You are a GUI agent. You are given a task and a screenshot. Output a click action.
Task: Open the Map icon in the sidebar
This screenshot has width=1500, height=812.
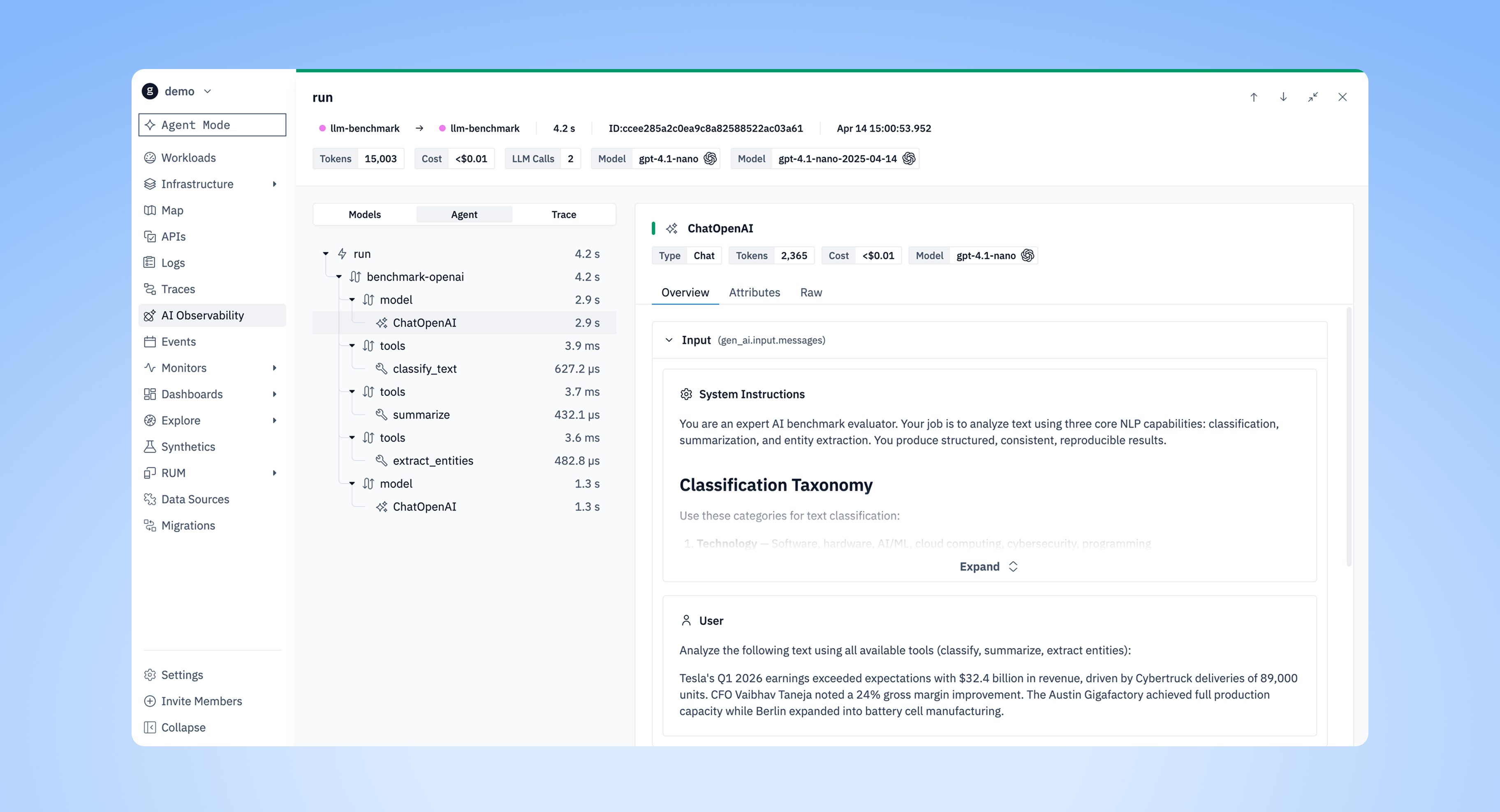(150, 210)
